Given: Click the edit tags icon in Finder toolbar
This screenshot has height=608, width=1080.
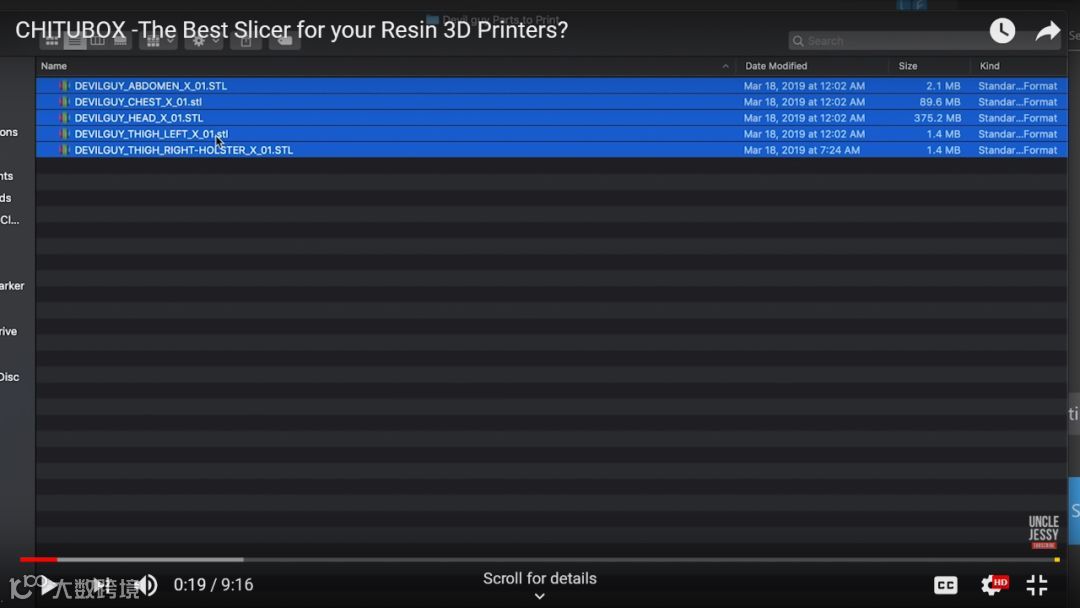Looking at the screenshot, I should pyautogui.click(x=285, y=41).
